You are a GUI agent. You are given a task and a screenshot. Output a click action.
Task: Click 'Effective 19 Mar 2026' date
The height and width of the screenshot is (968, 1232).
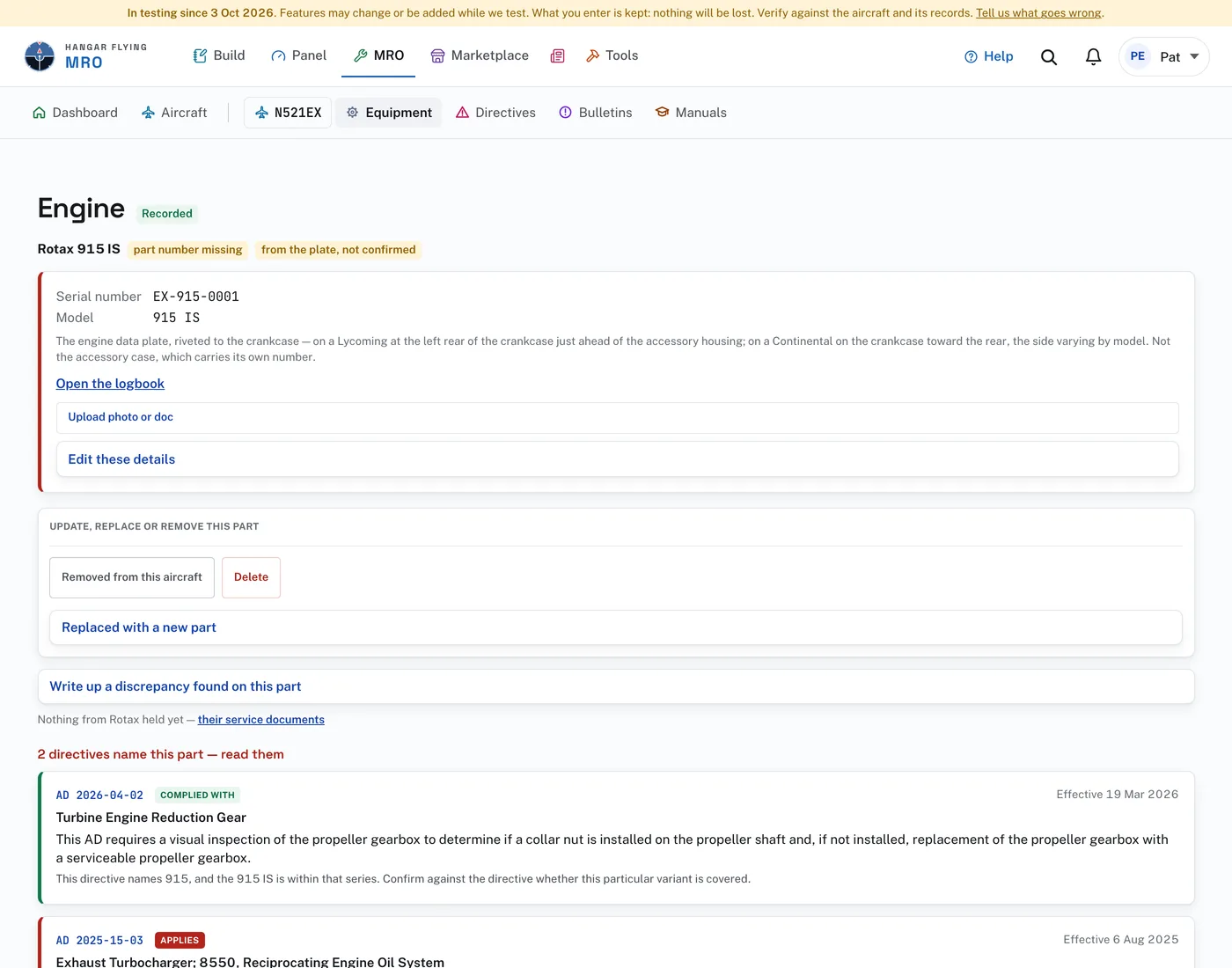tap(1118, 795)
